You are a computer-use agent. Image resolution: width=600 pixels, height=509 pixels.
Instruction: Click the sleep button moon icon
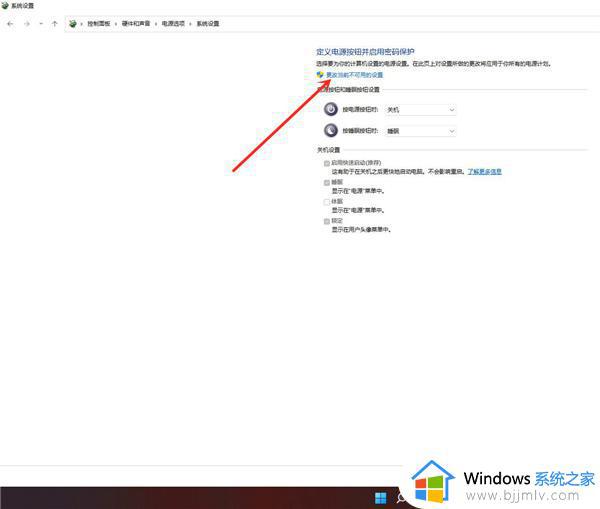(x=331, y=131)
